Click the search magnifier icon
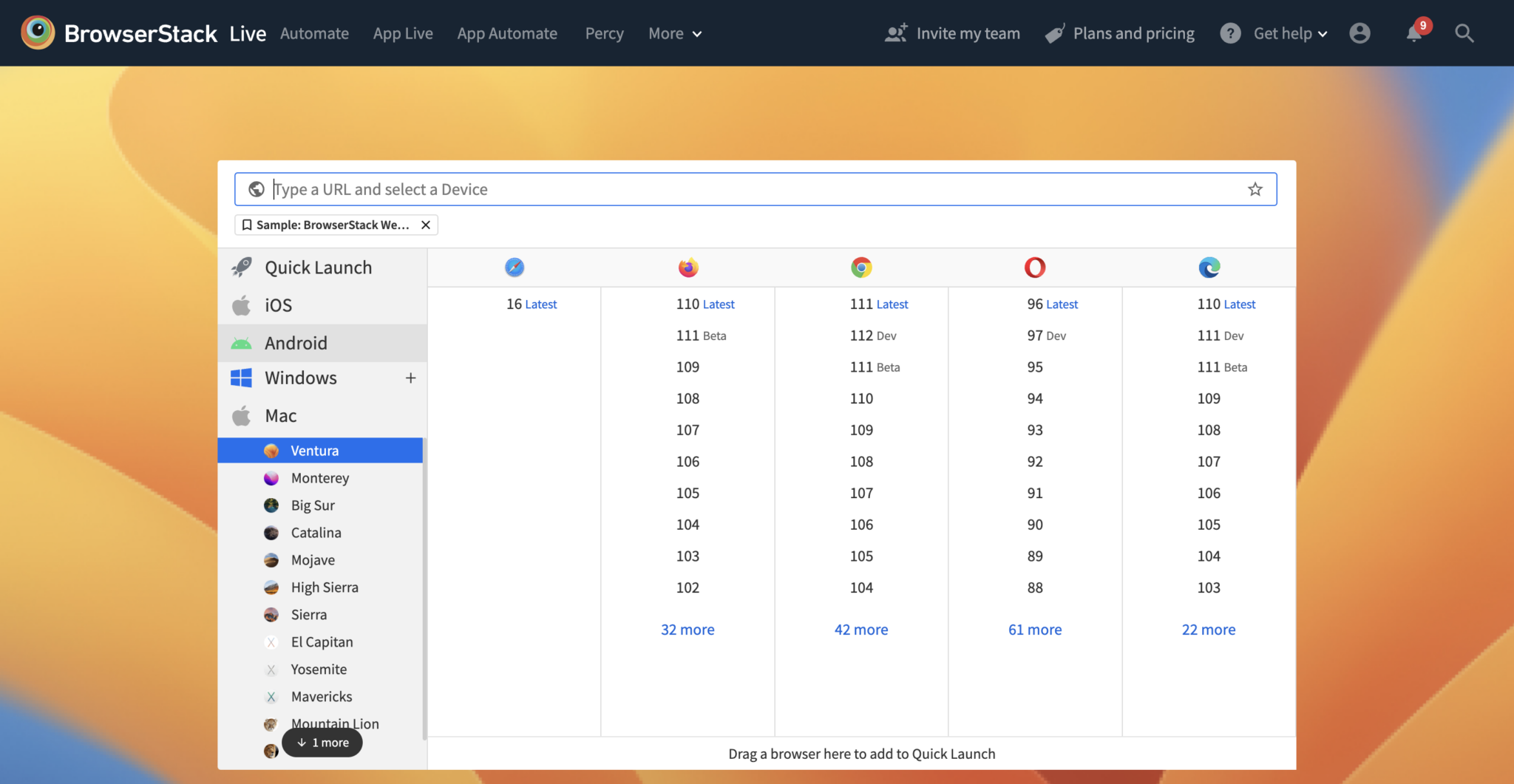 click(1464, 33)
